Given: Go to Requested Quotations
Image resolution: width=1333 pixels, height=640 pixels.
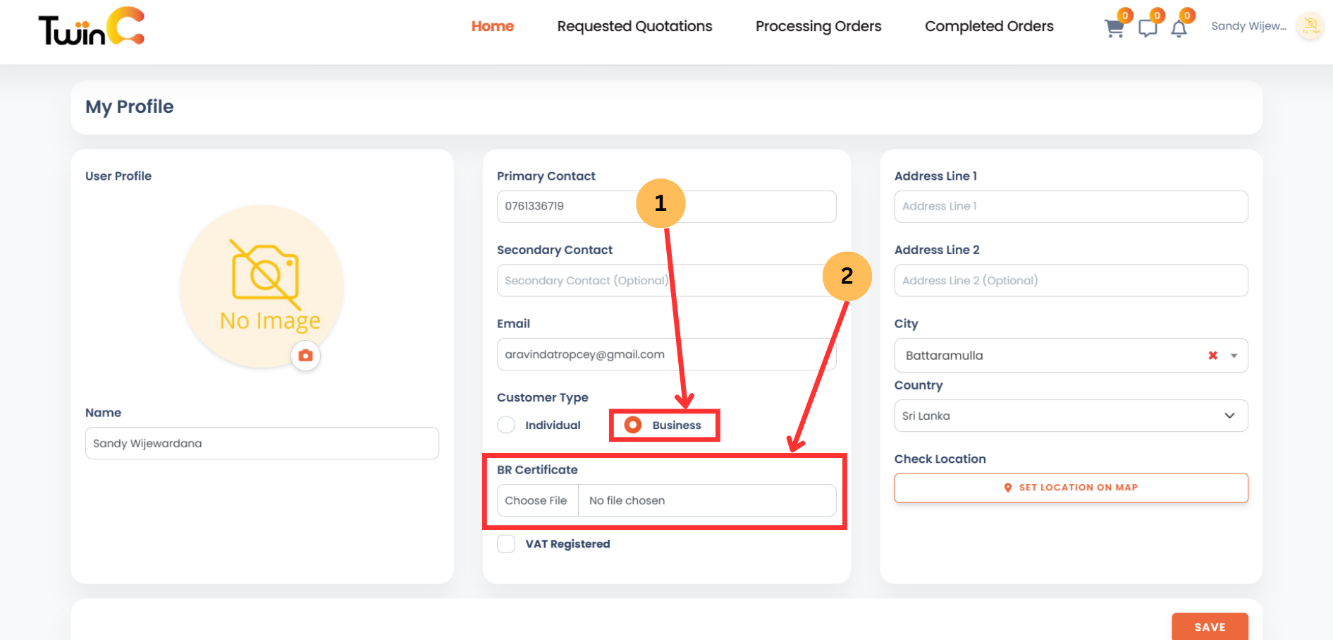Looking at the screenshot, I should [x=635, y=26].
